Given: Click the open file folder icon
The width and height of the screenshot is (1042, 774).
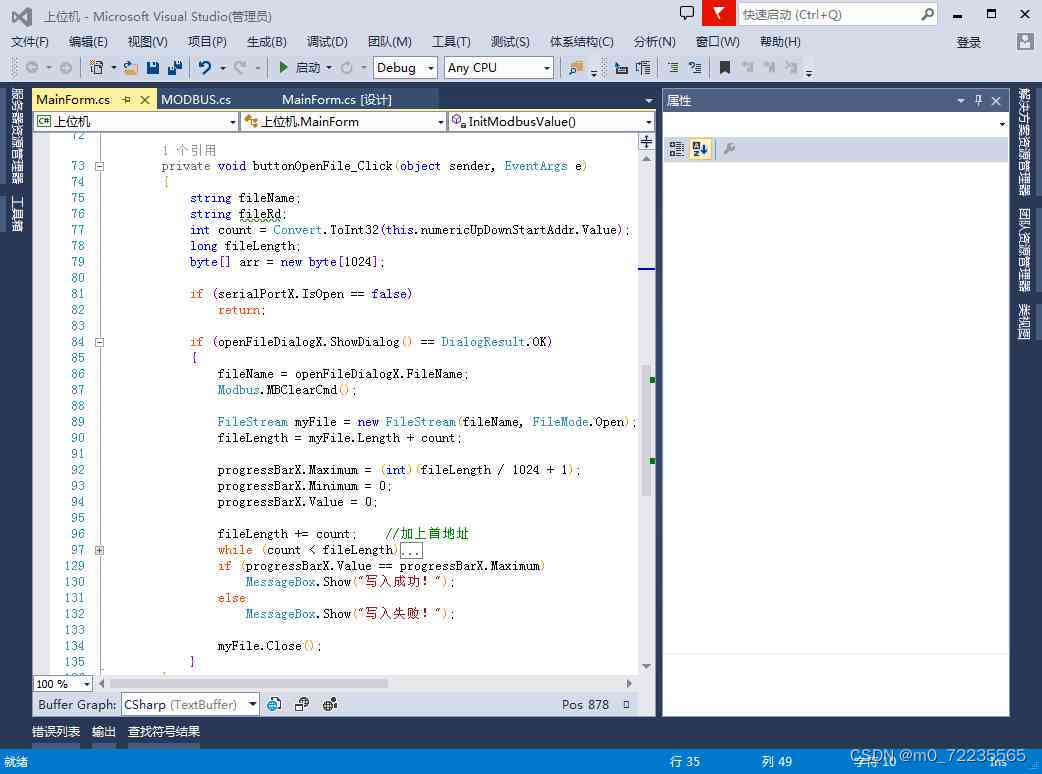Looking at the screenshot, I should [x=131, y=67].
